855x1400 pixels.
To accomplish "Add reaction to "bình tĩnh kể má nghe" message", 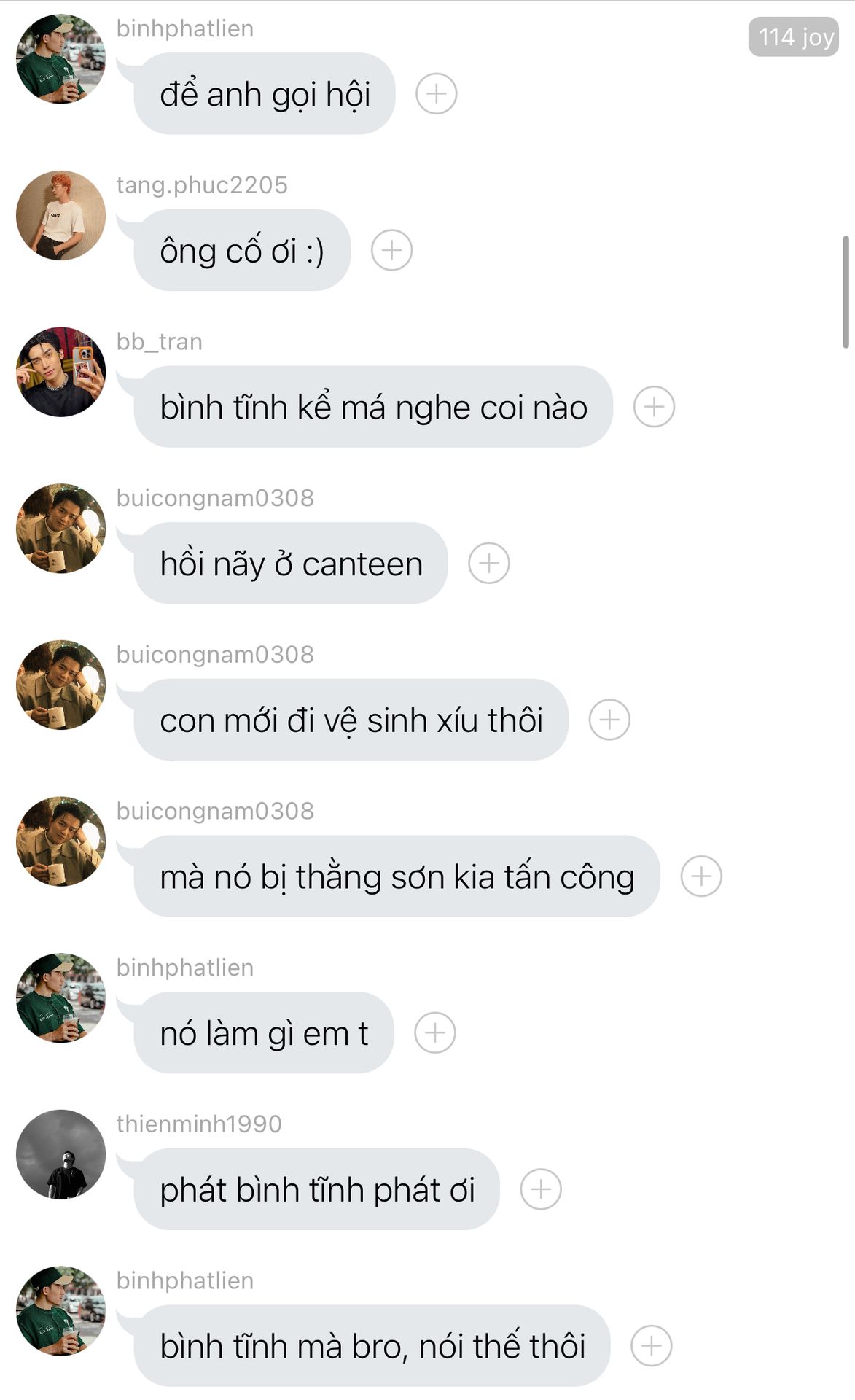I will point(654,406).
